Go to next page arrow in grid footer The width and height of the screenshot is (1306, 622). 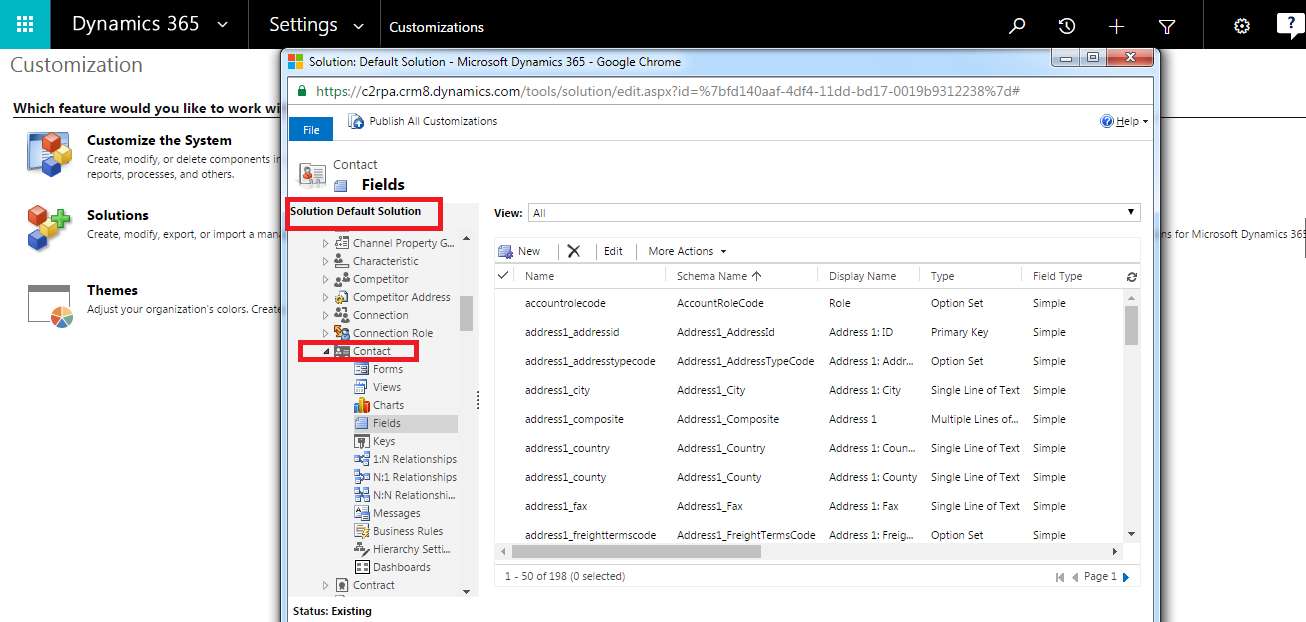point(1126,577)
